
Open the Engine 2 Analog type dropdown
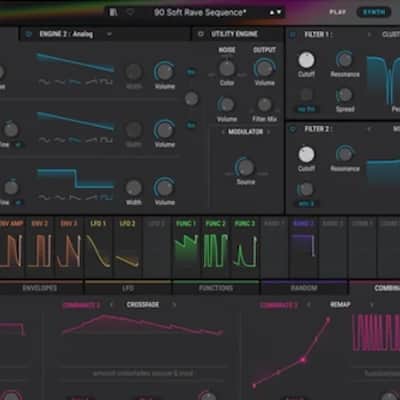tap(109, 34)
